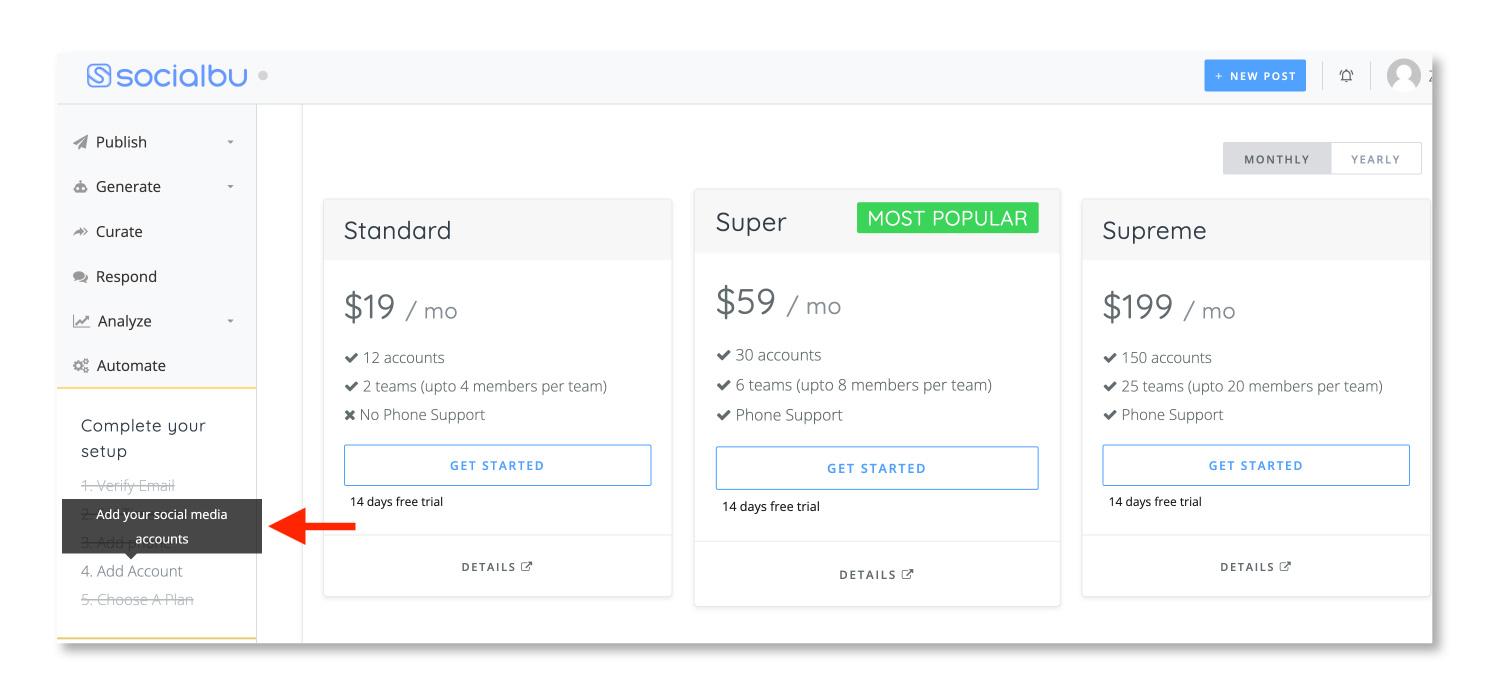Click the Publish paper plane icon
Image resolution: width=1489 pixels, height=696 pixels.
pos(81,142)
